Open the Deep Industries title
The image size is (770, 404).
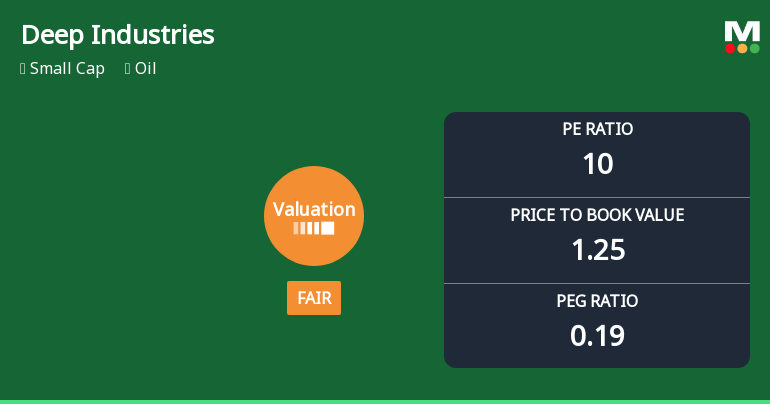(118, 35)
